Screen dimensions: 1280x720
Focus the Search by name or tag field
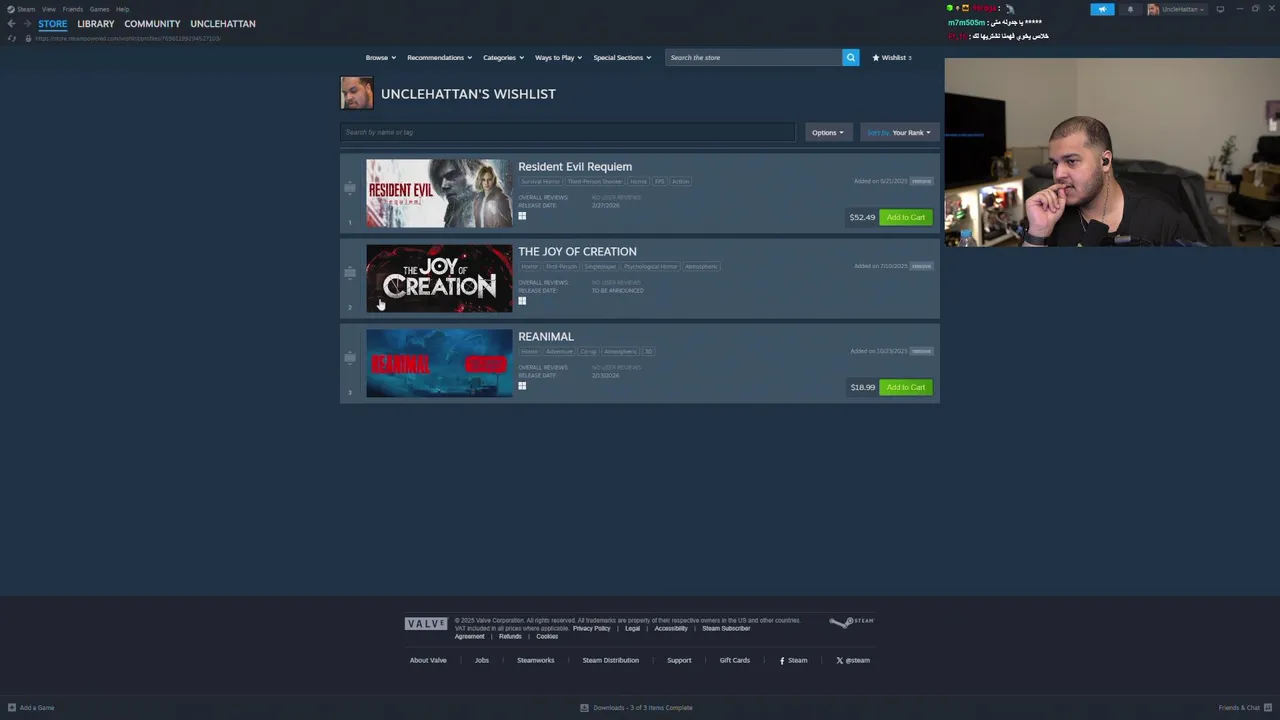click(x=568, y=132)
